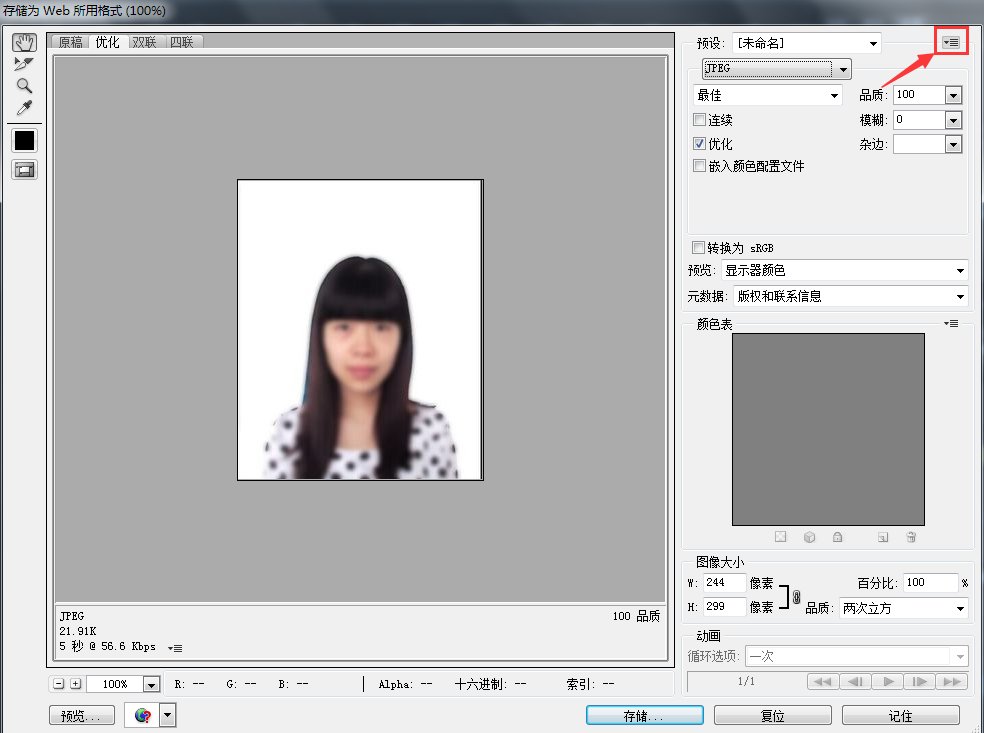Click the browser preview icon
This screenshot has width=984, height=733.
point(142,715)
